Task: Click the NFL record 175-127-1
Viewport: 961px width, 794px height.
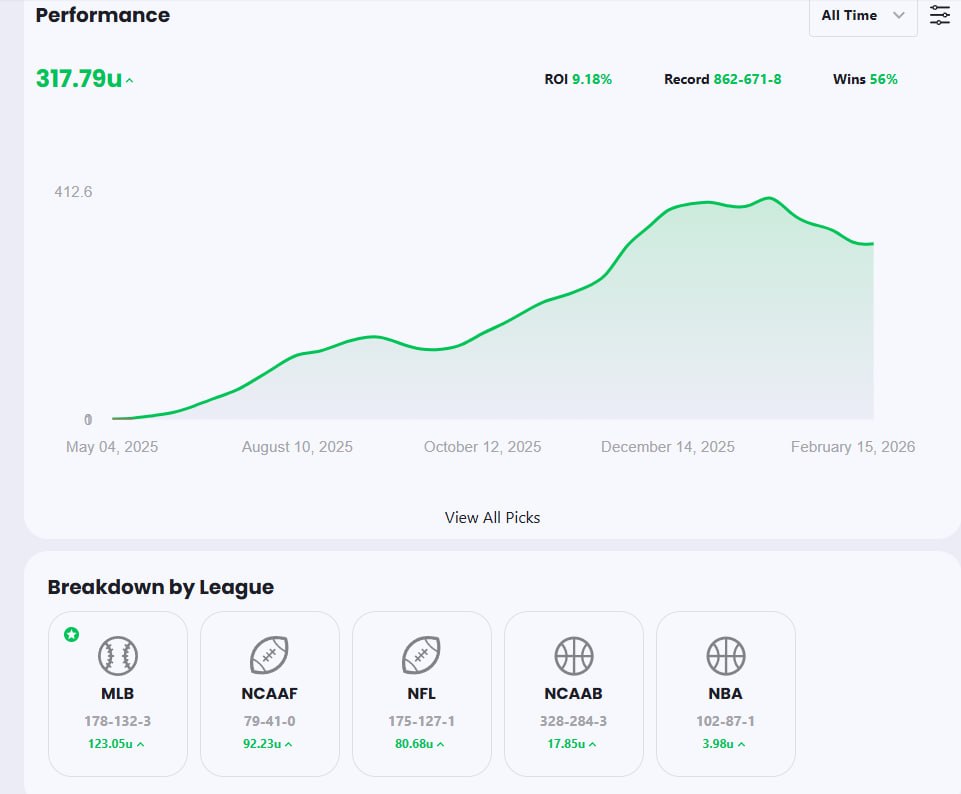Action: click(421, 721)
